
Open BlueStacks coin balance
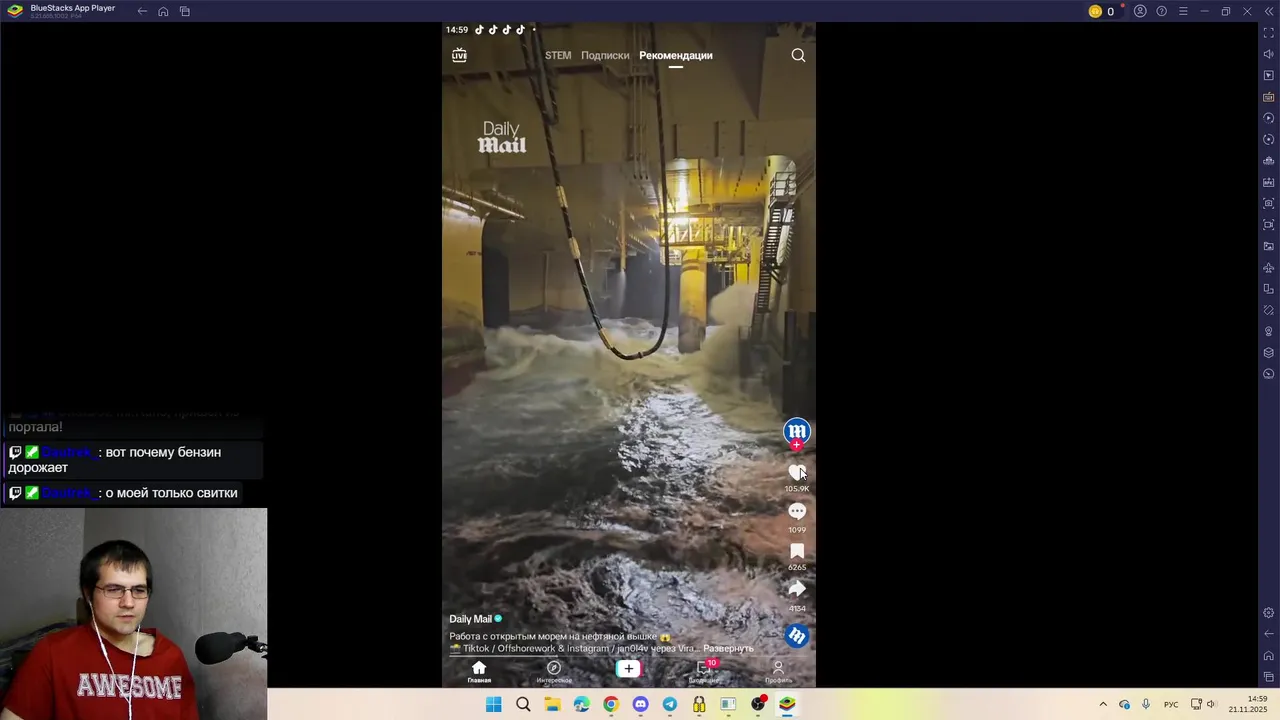point(1101,11)
